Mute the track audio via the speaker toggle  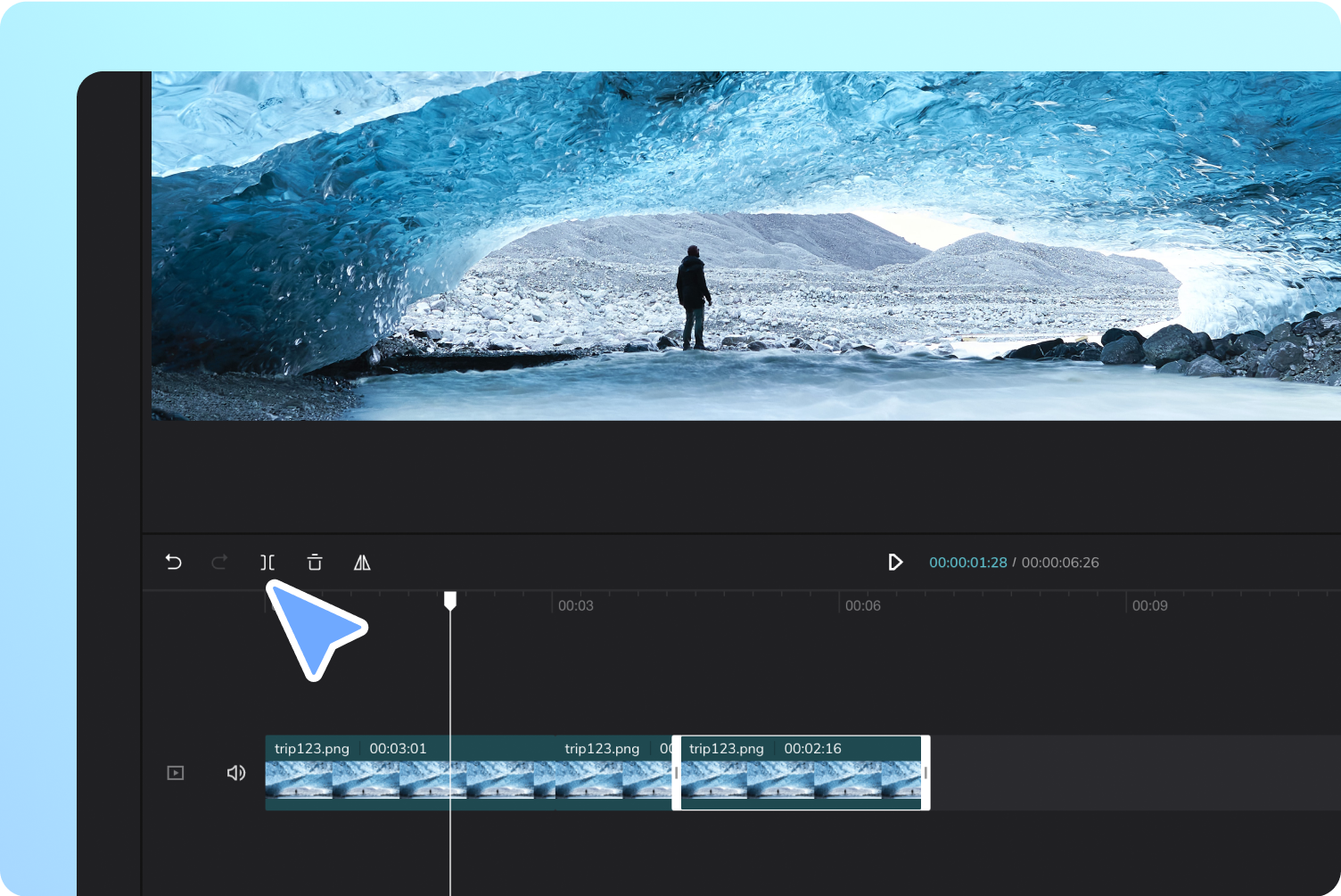[235, 772]
